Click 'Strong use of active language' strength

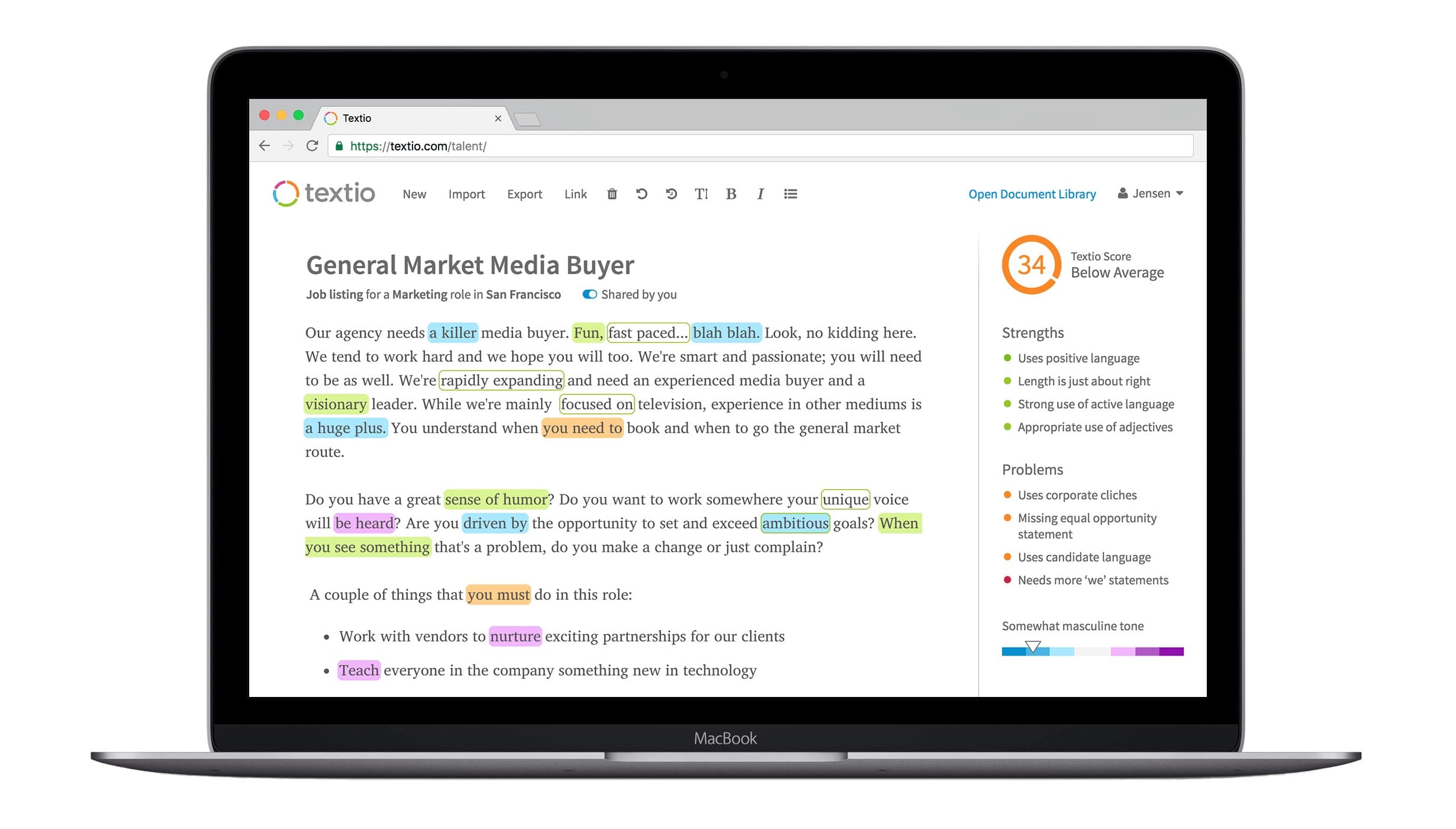[1096, 404]
